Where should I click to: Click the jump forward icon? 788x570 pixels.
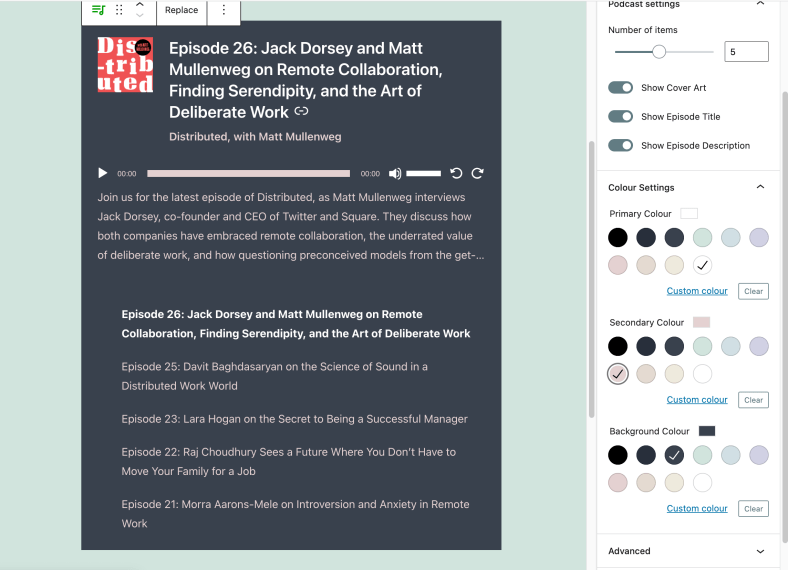478,173
